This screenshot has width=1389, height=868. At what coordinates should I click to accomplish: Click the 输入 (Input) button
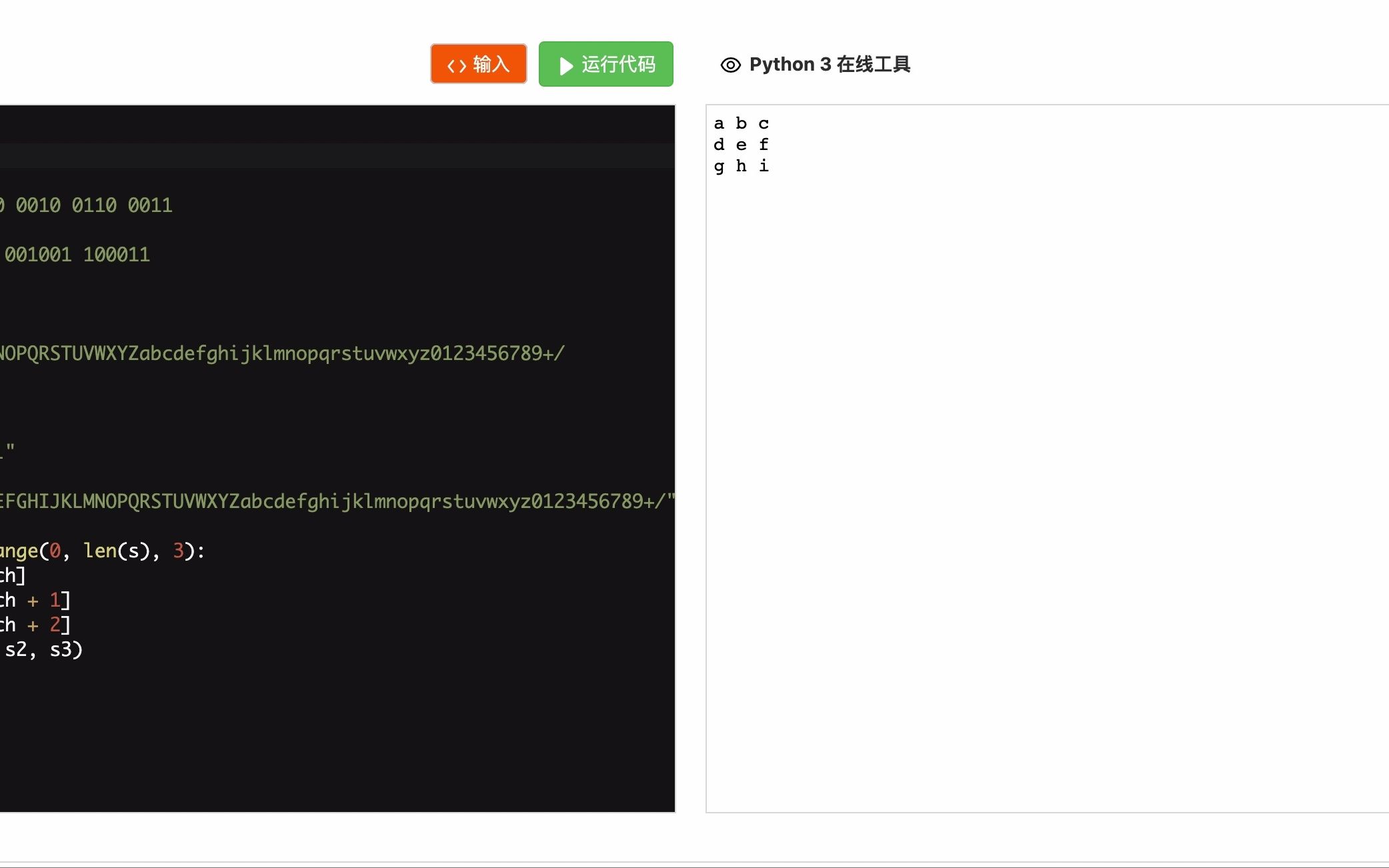coord(478,64)
